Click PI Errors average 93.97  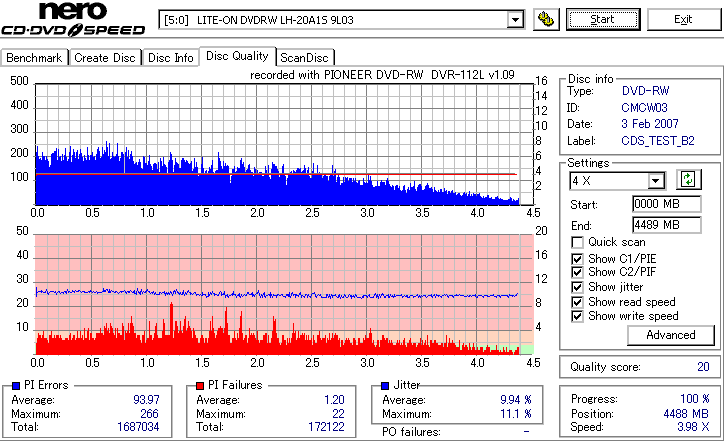click(x=146, y=399)
